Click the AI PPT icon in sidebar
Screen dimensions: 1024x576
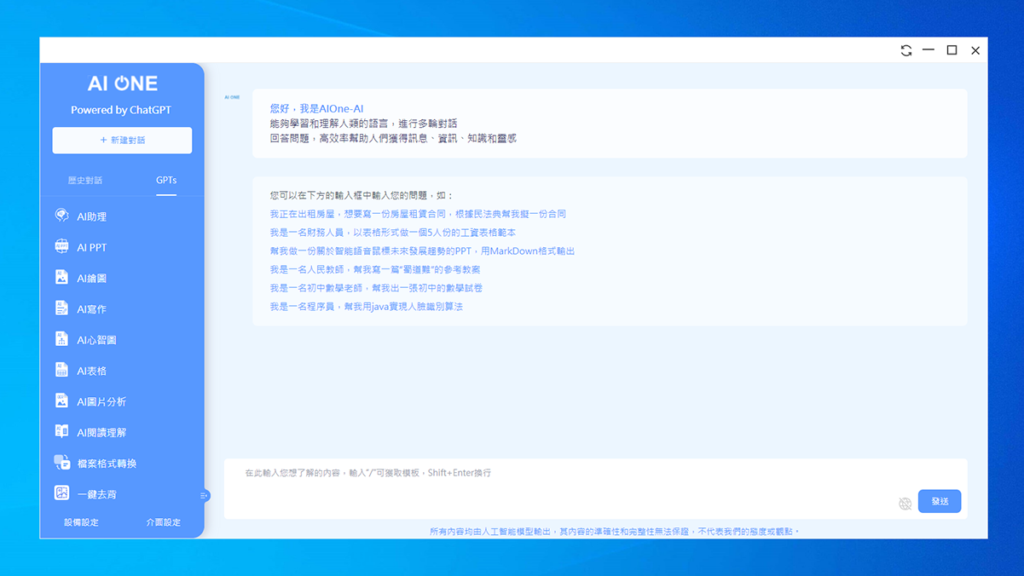(62, 247)
